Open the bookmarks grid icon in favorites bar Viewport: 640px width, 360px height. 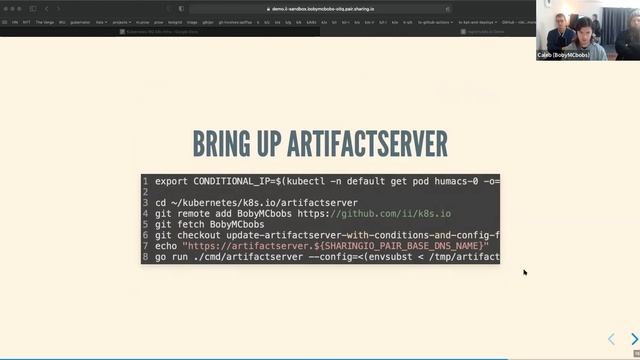click(x=4, y=22)
